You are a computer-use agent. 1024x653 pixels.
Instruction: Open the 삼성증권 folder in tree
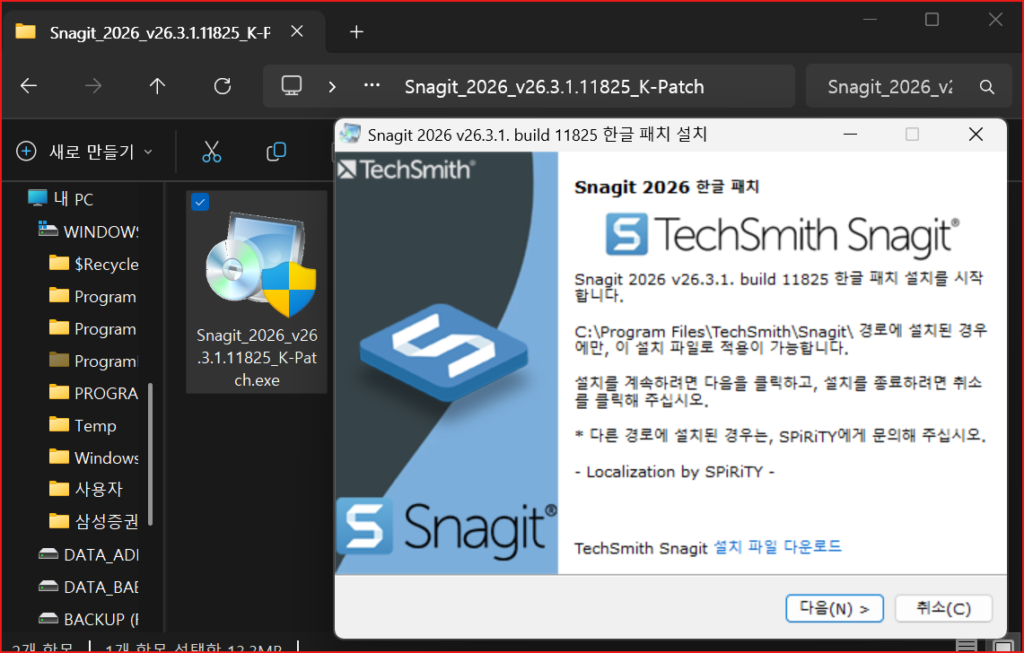pyautogui.click(x=94, y=521)
